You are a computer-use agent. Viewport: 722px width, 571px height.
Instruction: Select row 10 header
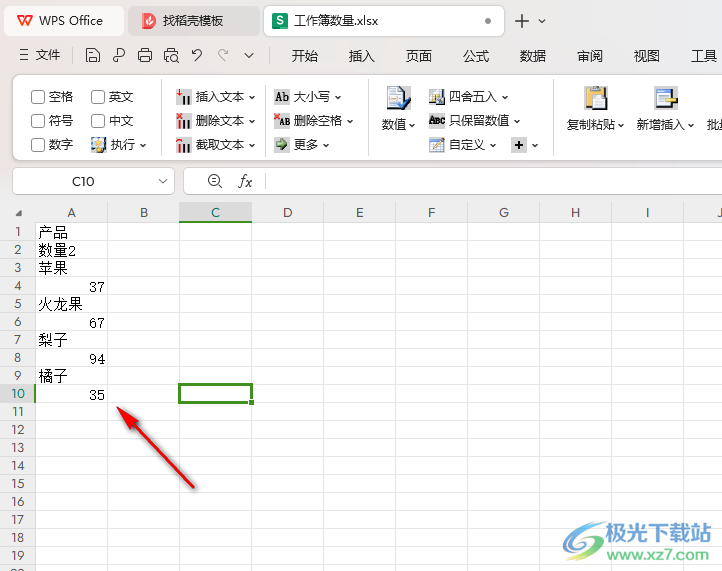coord(17,394)
